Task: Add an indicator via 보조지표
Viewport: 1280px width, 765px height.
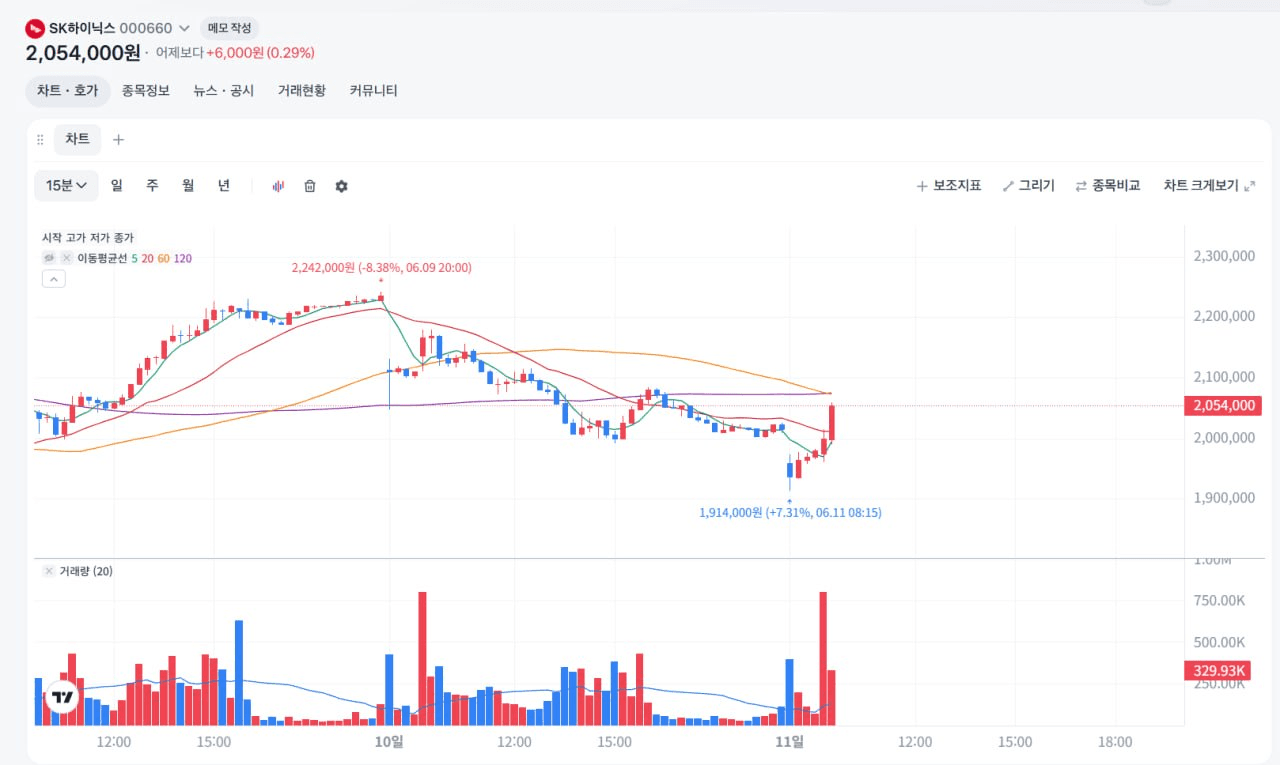Action: click(x=949, y=186)
